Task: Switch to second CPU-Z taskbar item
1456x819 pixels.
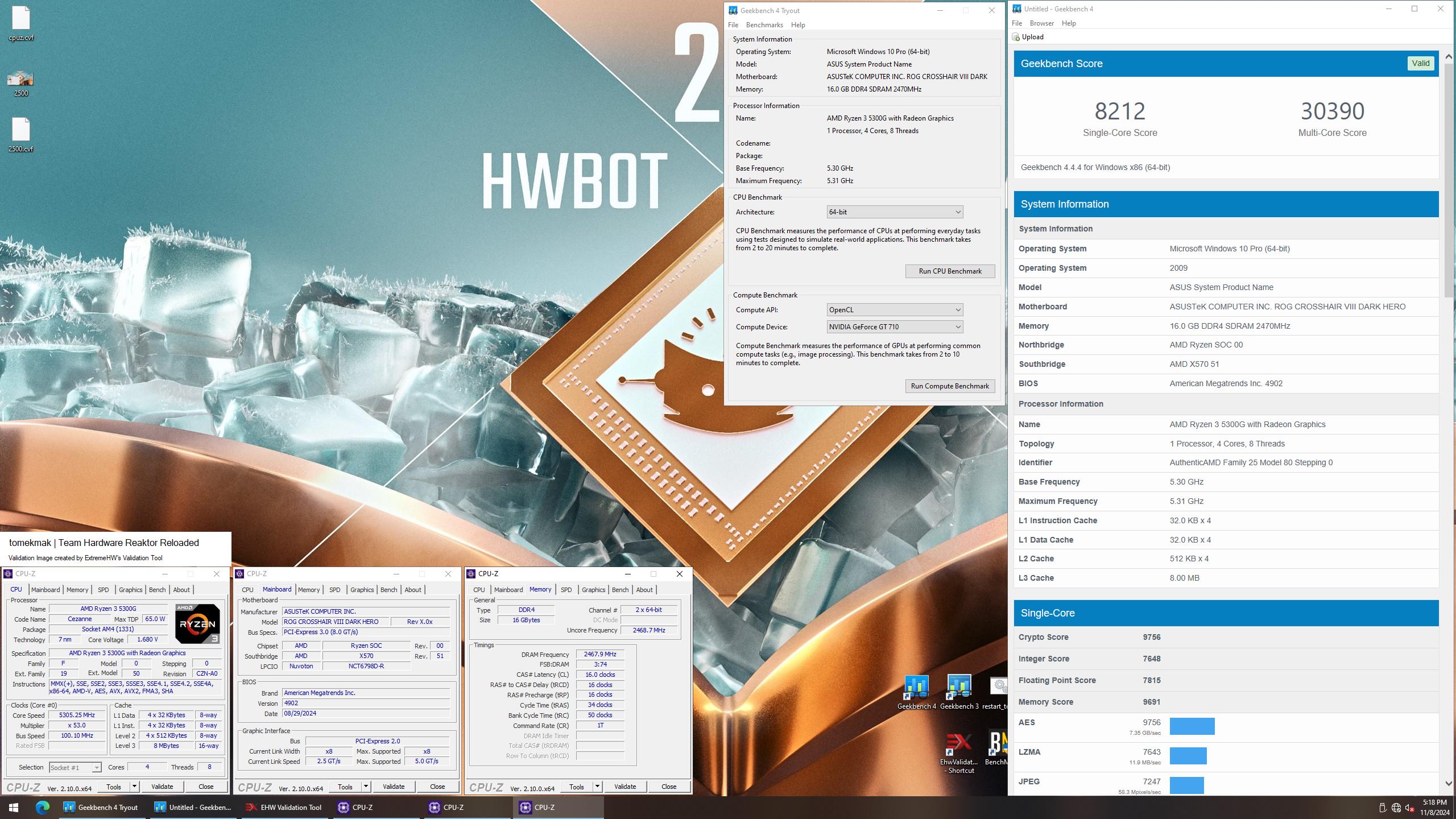Action: point(466,807)
